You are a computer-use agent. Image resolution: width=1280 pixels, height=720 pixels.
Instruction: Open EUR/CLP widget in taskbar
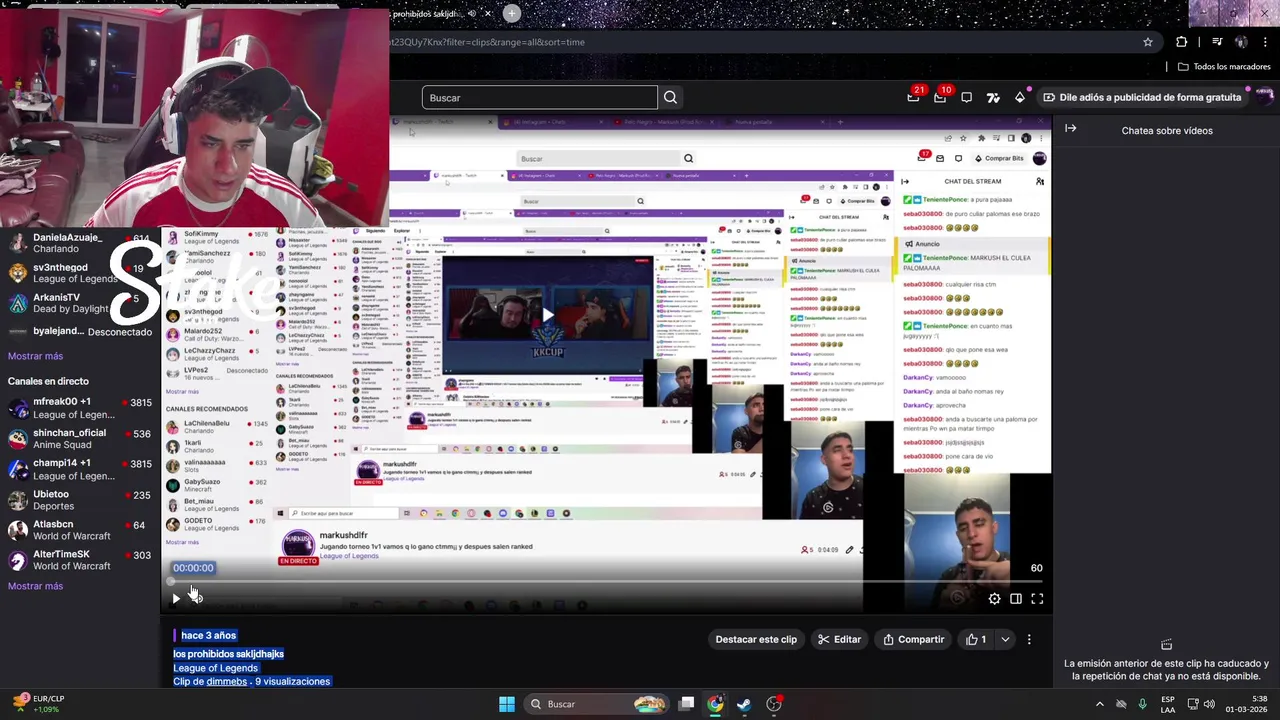40,703
